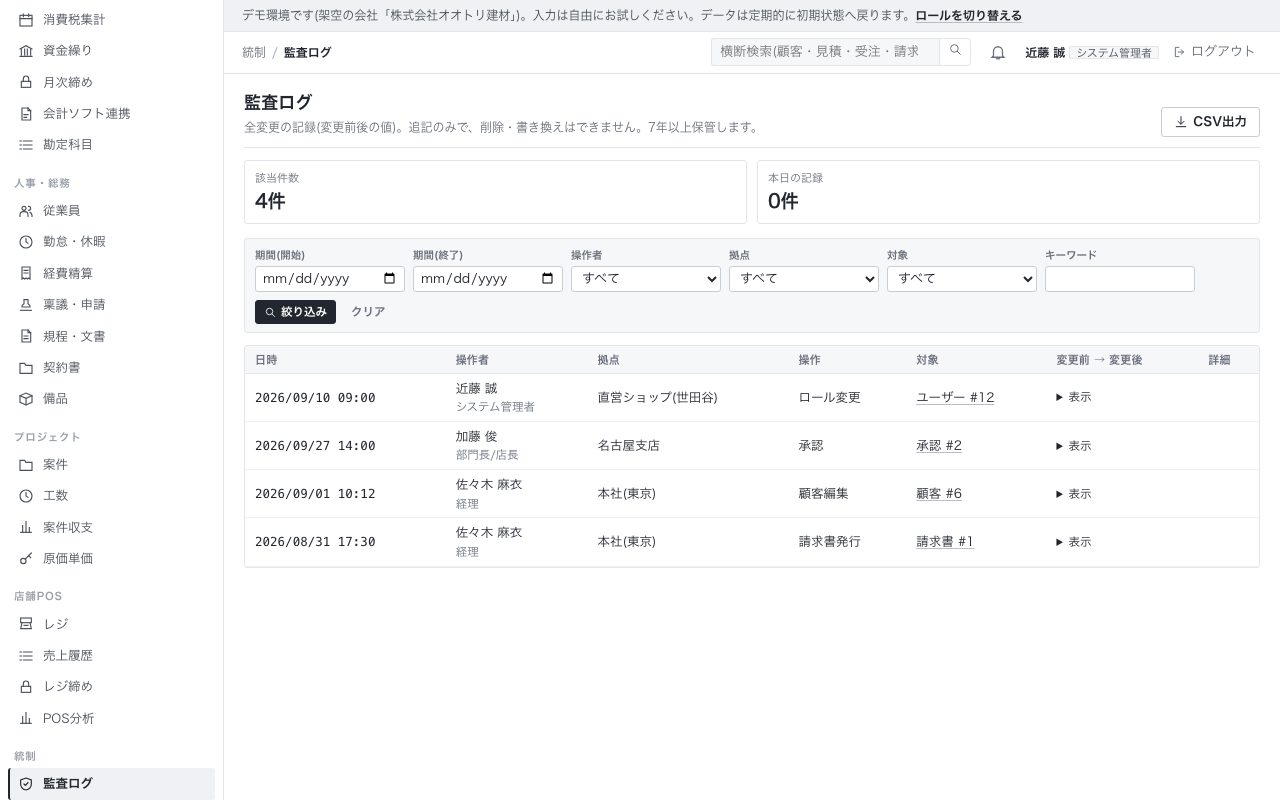
Task: Click the CSV出力 button
Action: (1210, 122)
